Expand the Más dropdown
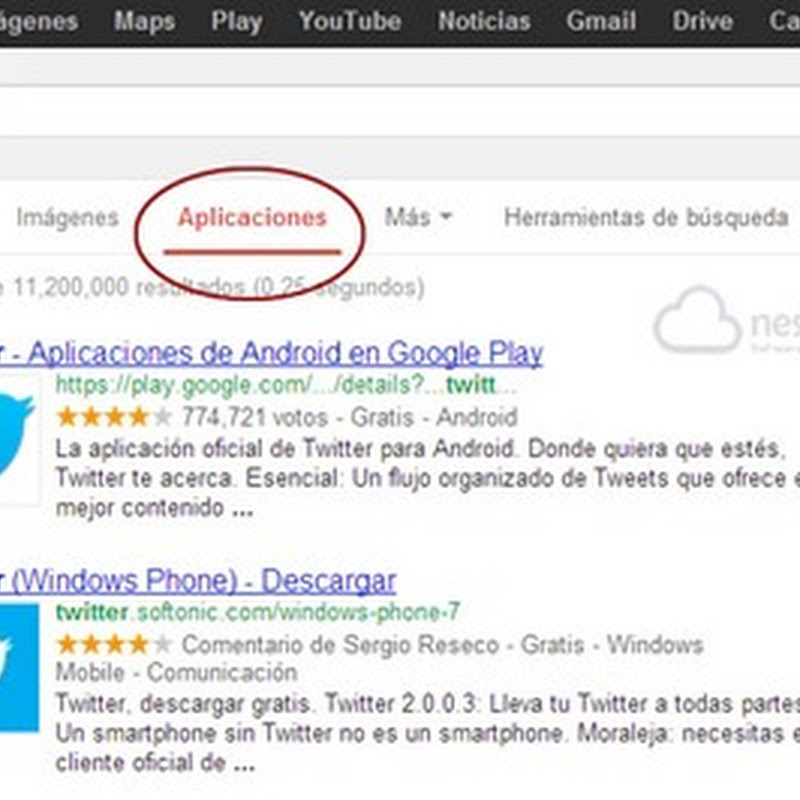800x800 pixels. 418,217
